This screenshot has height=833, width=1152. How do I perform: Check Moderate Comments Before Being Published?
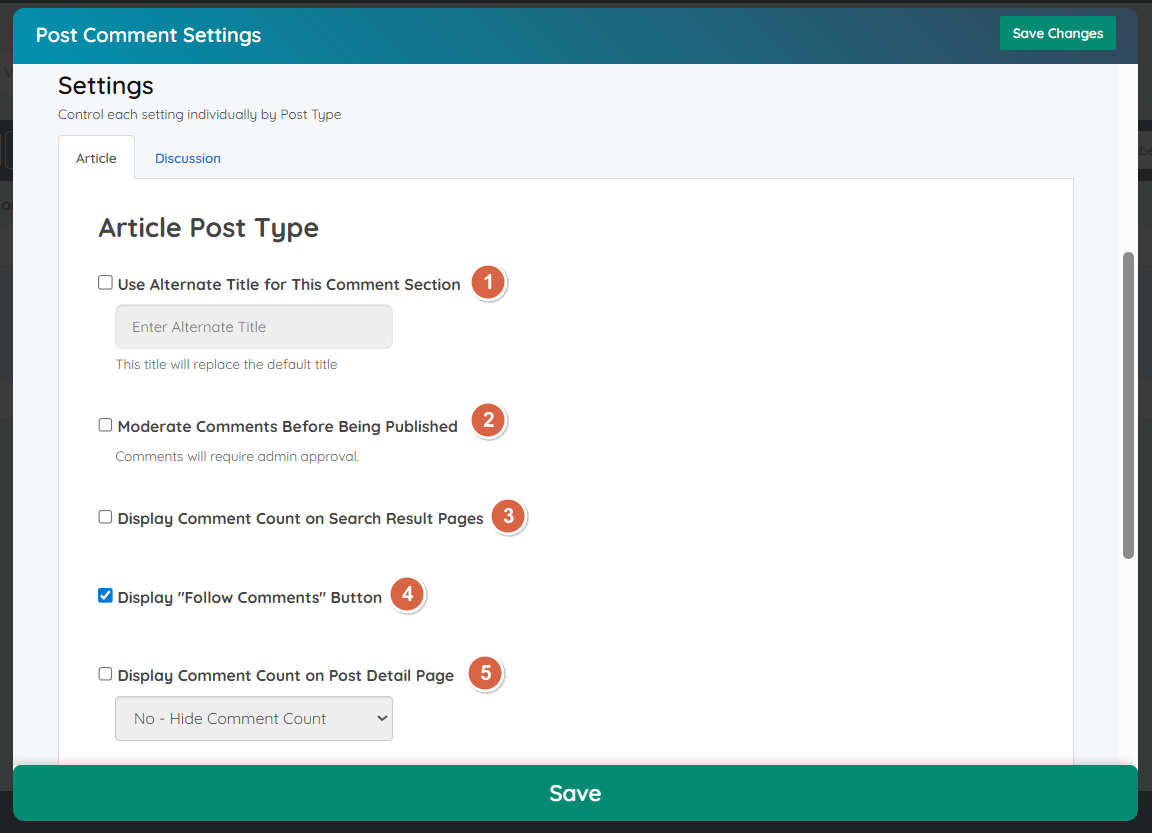[x=105, y=425]
